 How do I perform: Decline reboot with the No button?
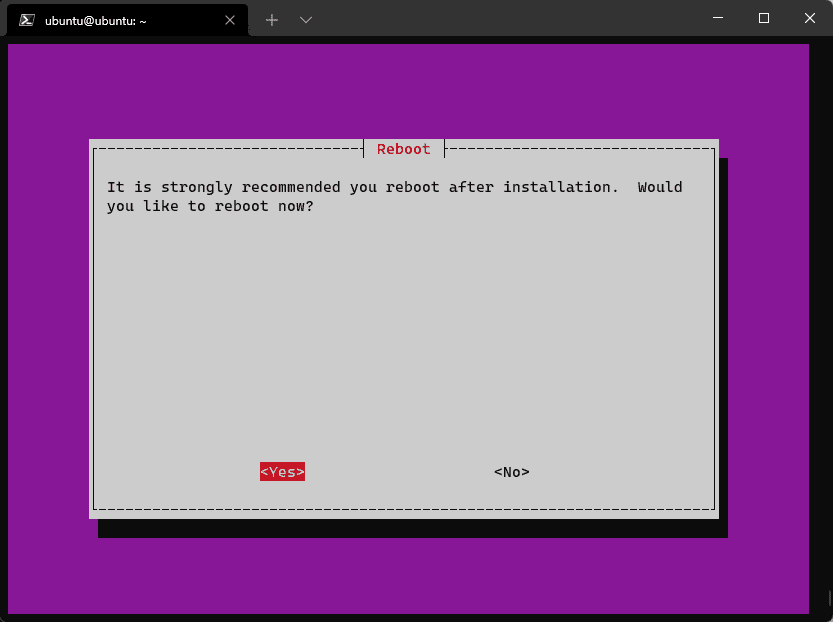512,472
